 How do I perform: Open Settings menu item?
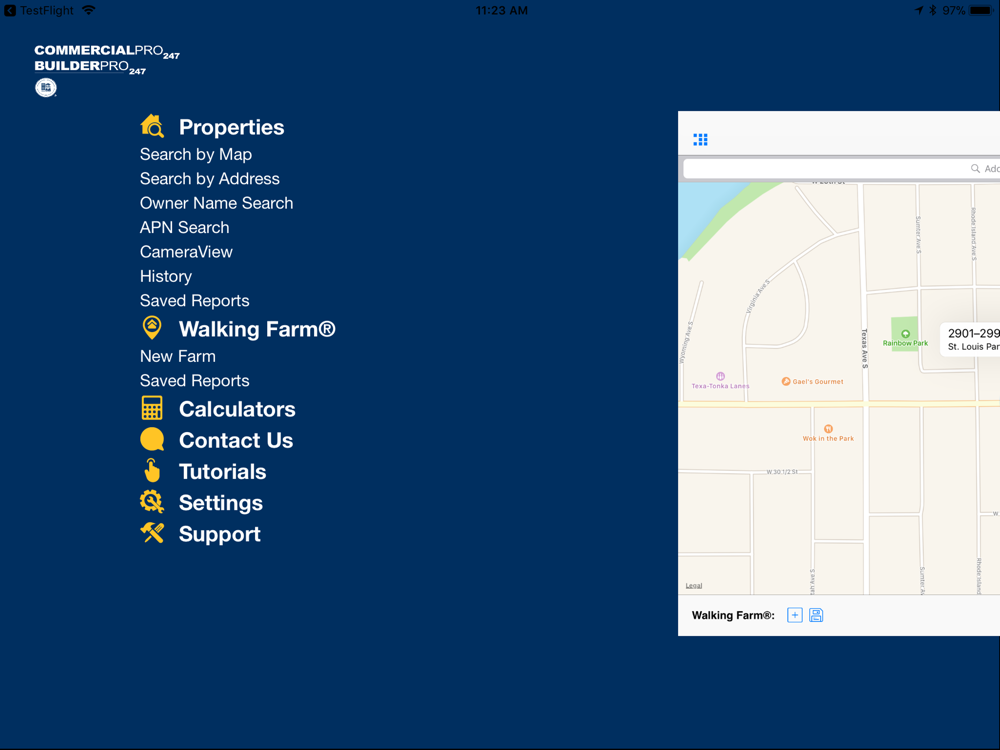click(x=221, y=503)
